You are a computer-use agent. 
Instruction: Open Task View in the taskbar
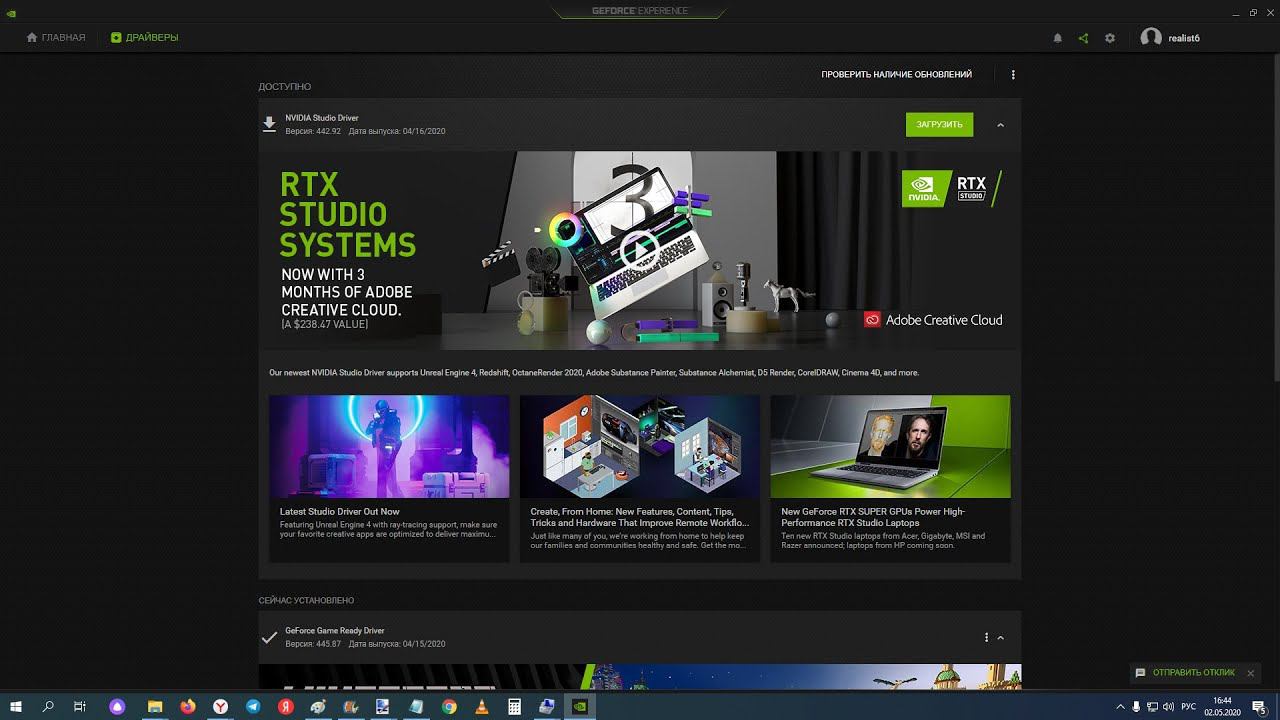click(x=80, y=707)
